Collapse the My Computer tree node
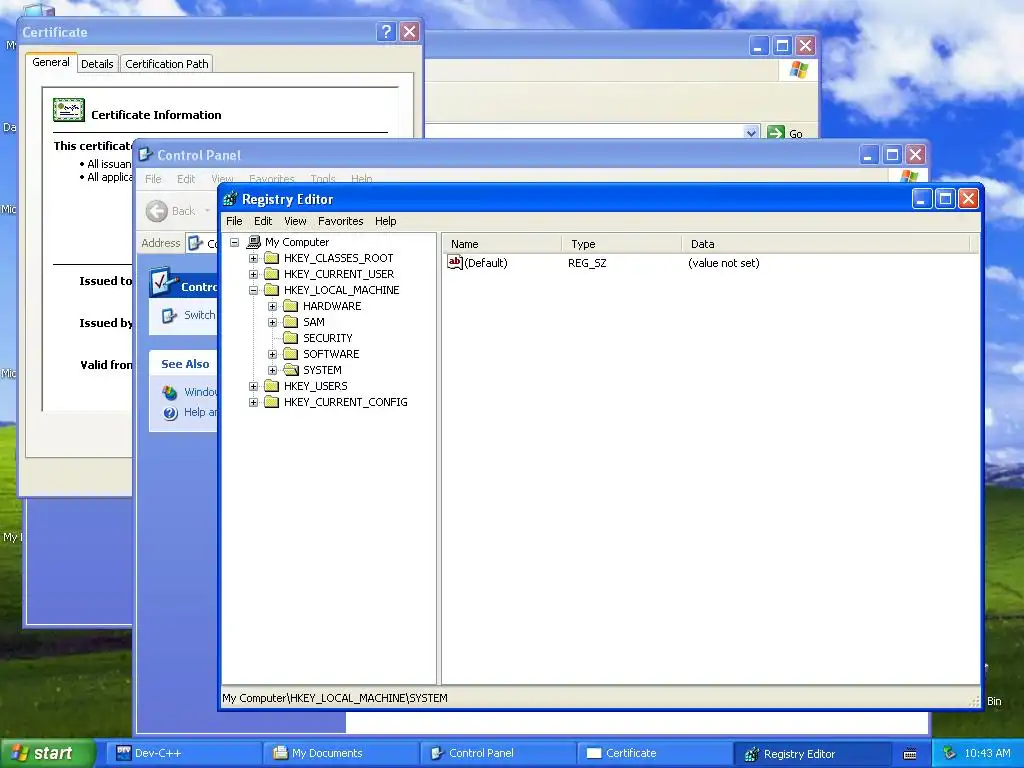Image resolution: width=1024 pixels, height=768 pixels. point(234,242)
